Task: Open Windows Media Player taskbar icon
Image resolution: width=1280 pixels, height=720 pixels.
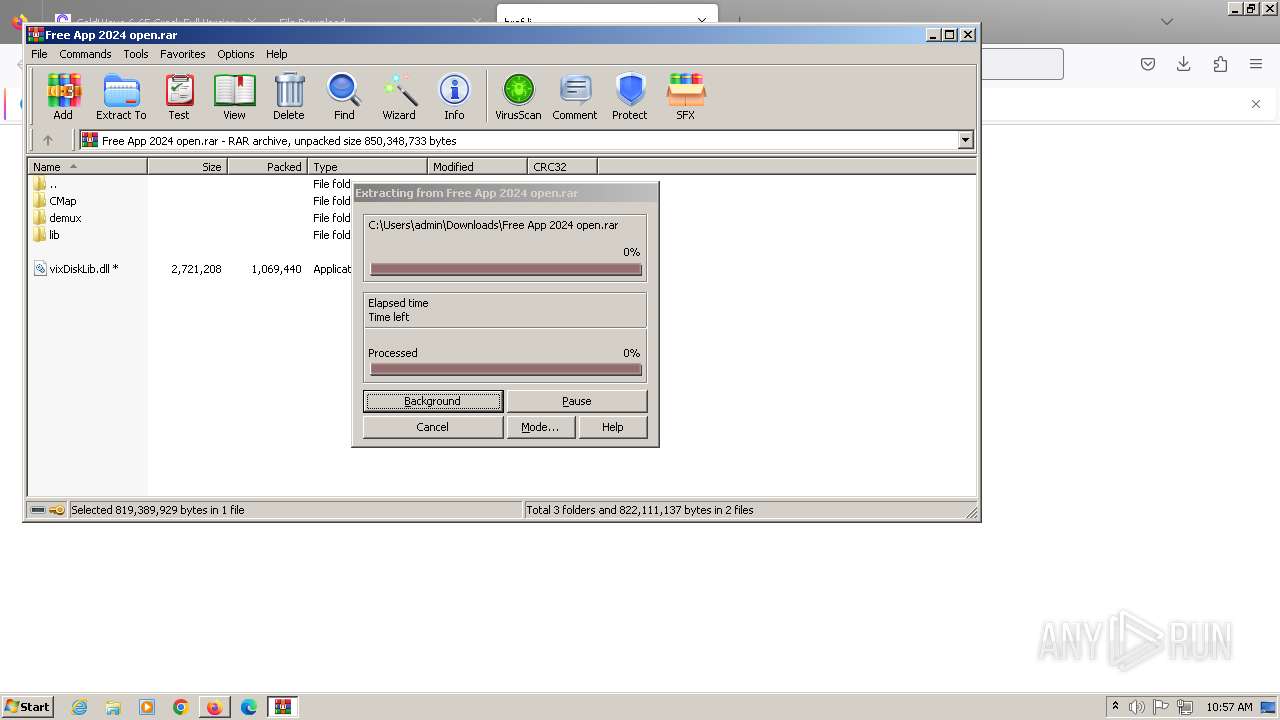Action: (x=147, y=707)
